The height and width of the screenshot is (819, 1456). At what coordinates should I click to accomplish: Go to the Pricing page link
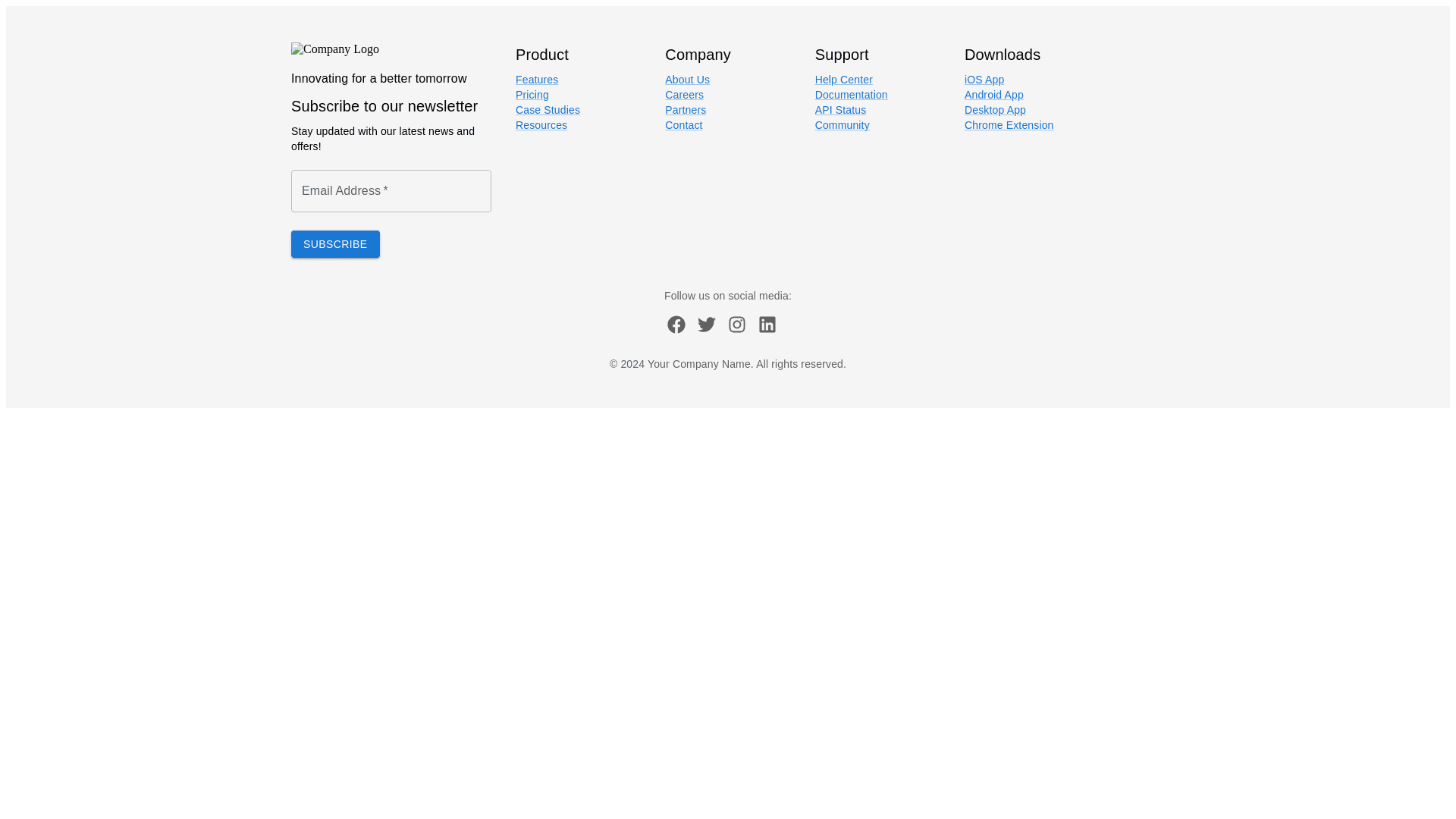[532, 95]
